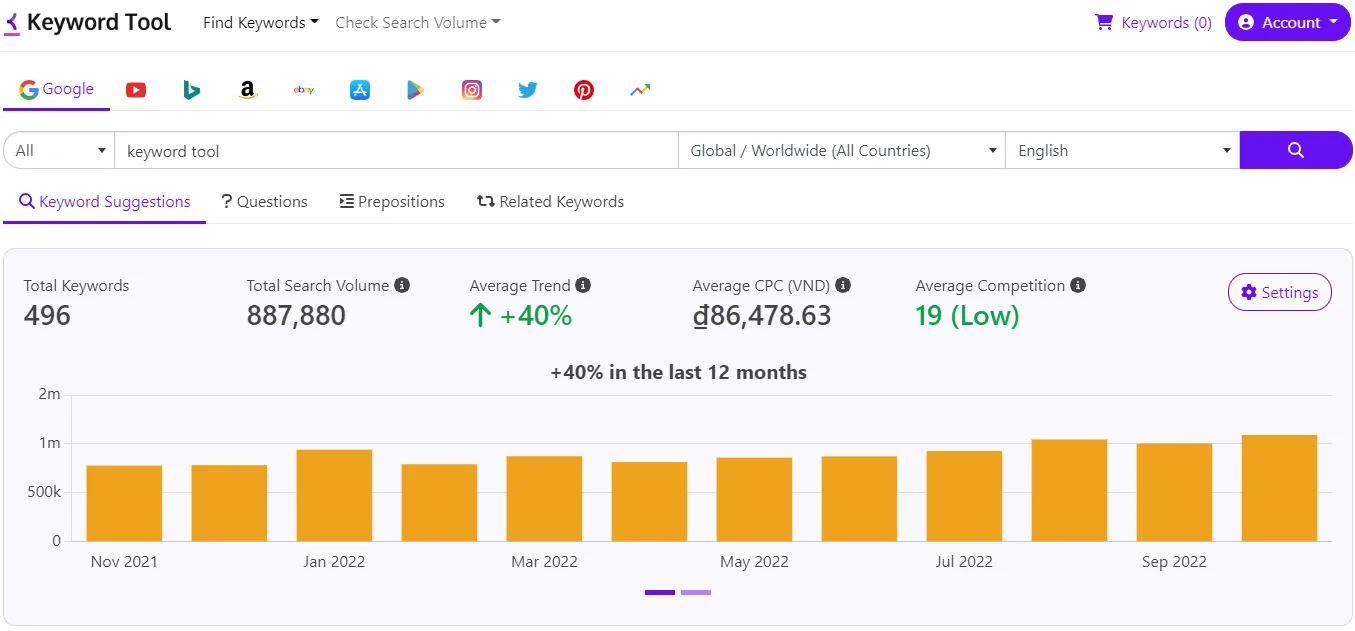
Task: Open the chart Settings button
Action: click(1279, 292)
